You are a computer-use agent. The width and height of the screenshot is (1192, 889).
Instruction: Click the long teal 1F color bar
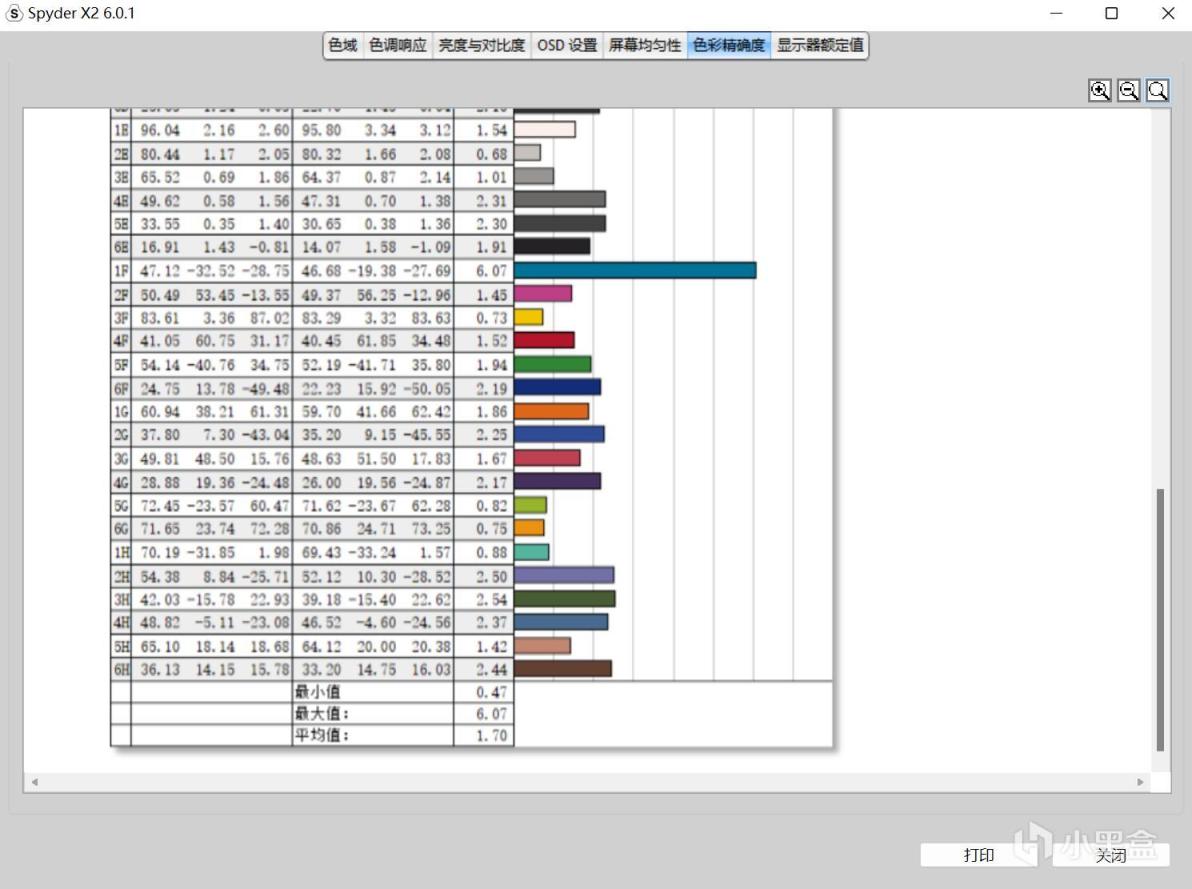pyautogui.click(x=635, y=270)
